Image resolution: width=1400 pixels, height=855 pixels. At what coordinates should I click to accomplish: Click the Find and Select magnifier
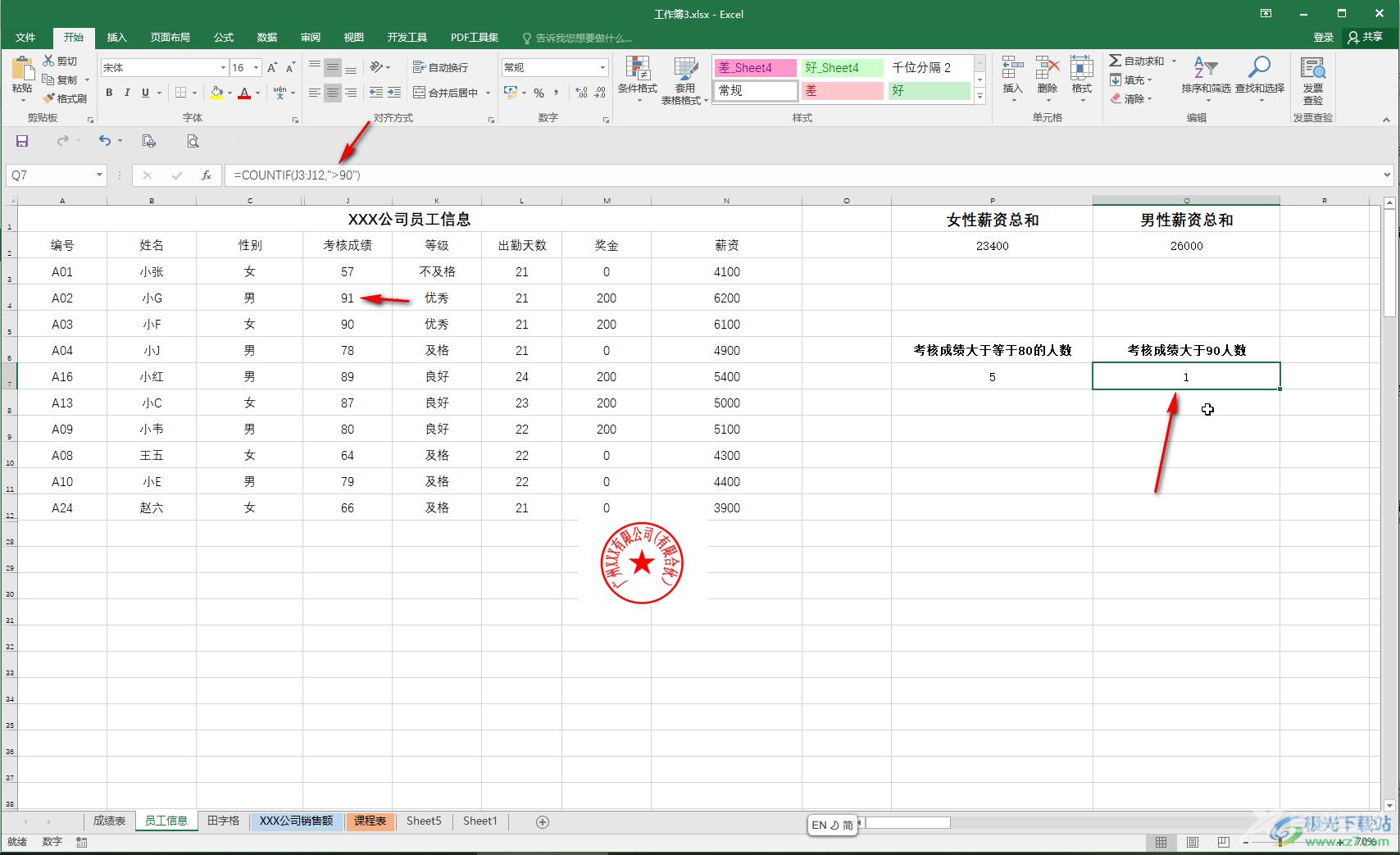[x=1260, y=68]
